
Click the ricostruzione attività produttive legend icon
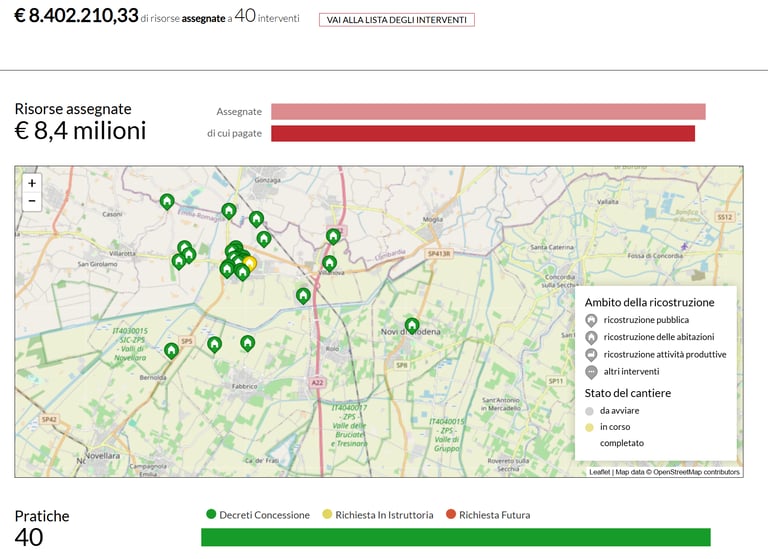pyautogui.click(x=591, y=355)
